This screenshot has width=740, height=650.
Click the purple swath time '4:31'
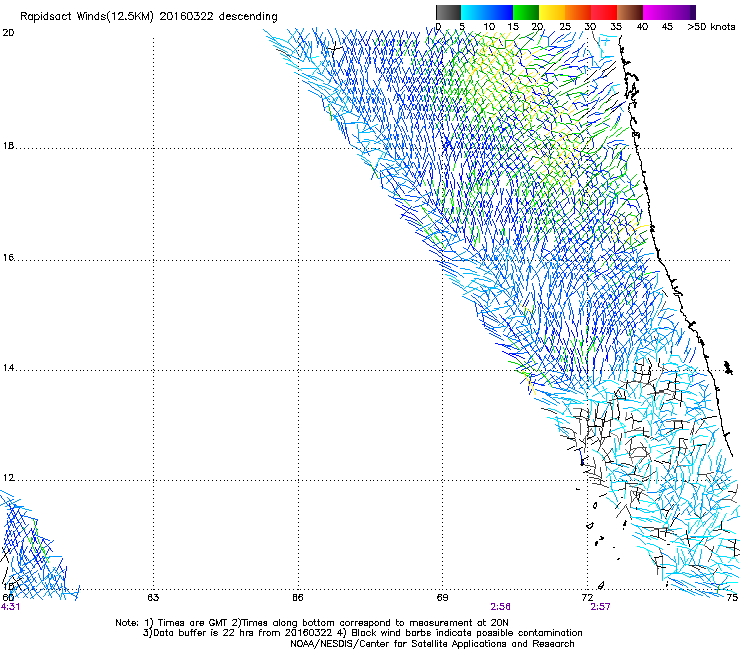(10, 607)
